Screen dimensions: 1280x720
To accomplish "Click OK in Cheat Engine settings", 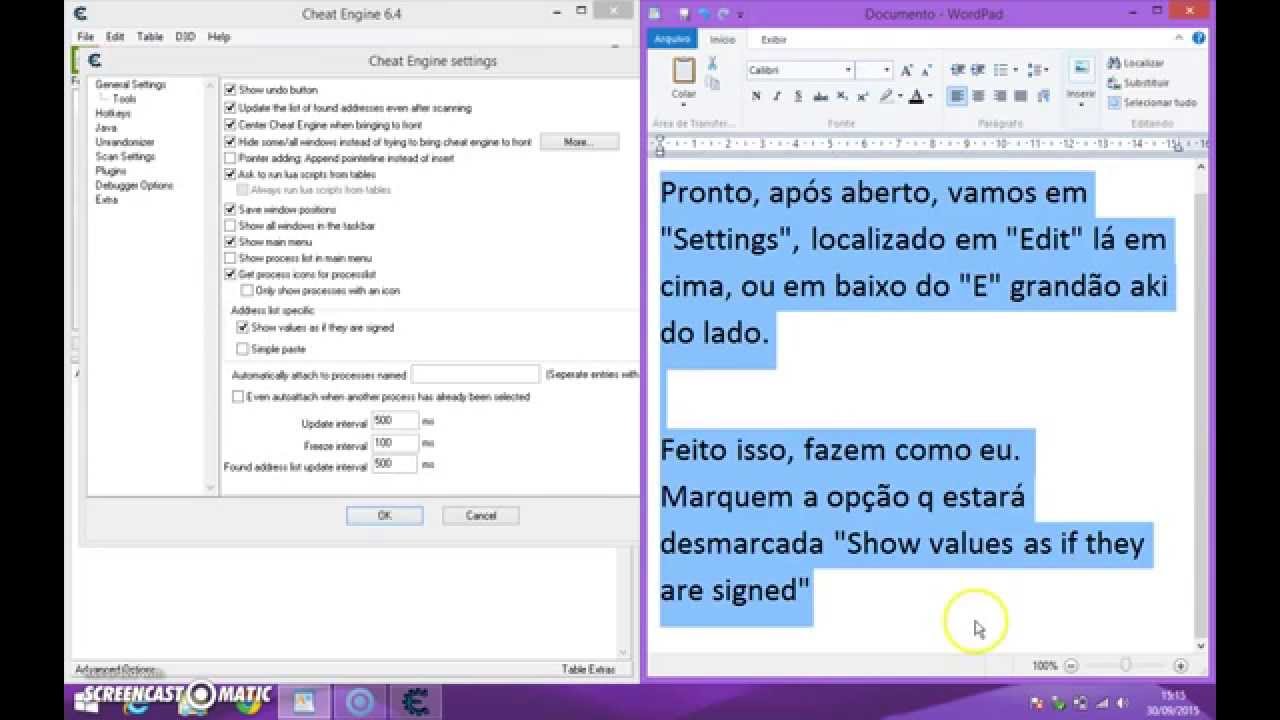I will coord(385,515).
